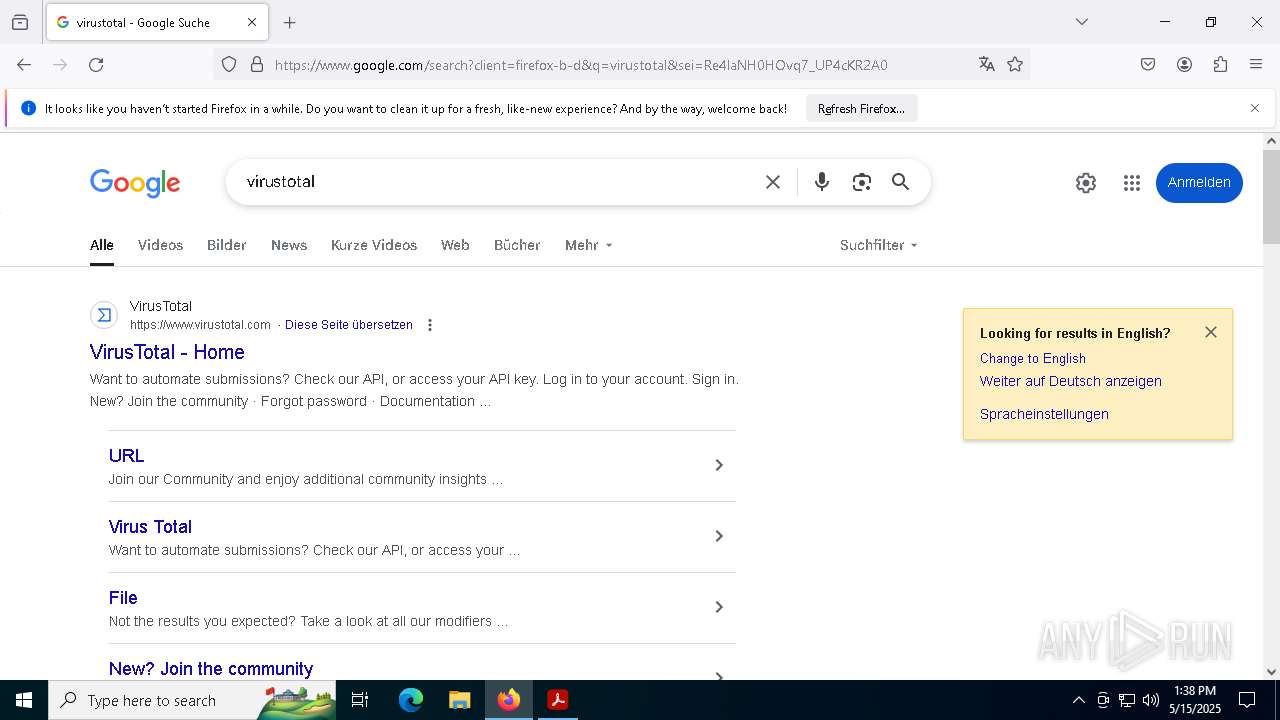
Task: Open Google quick settings gear
Action: 1086,183
